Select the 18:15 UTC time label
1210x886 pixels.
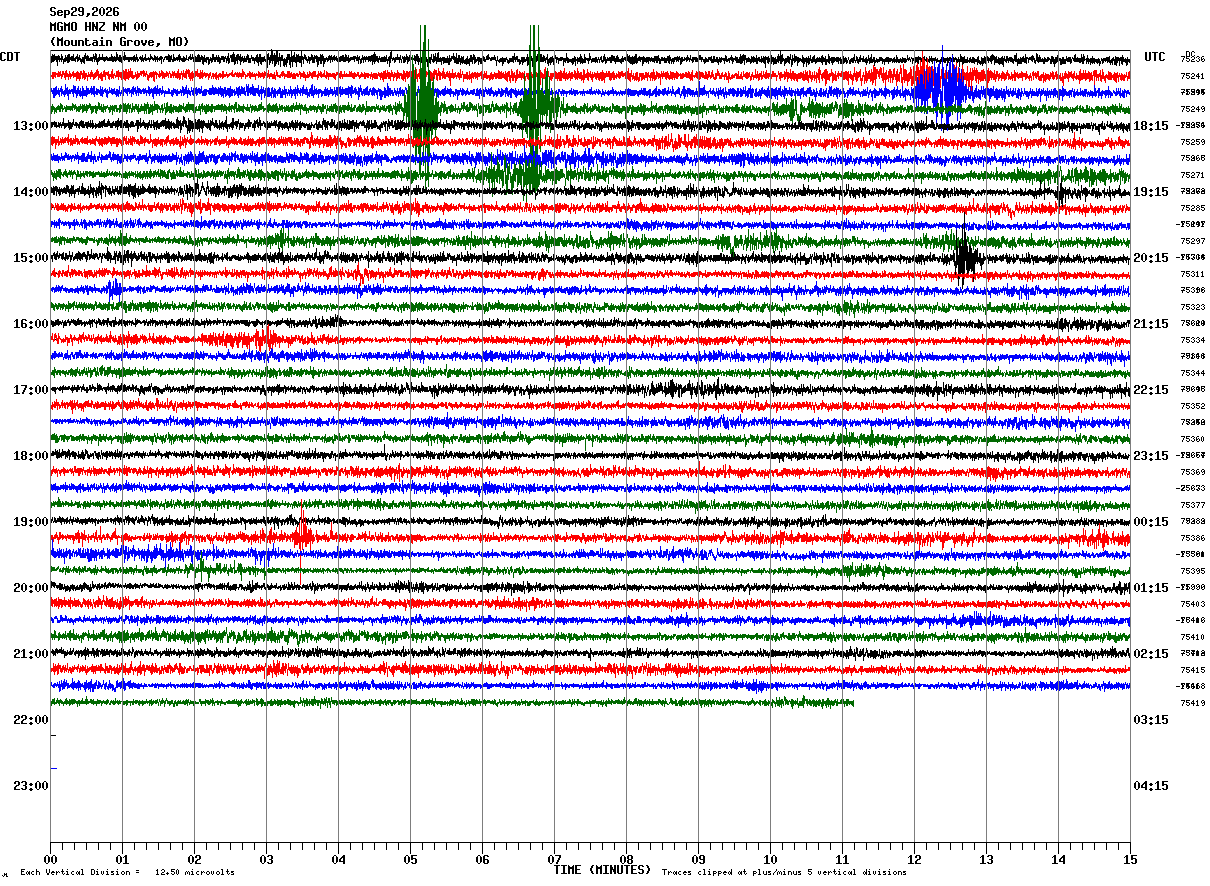1150,126
